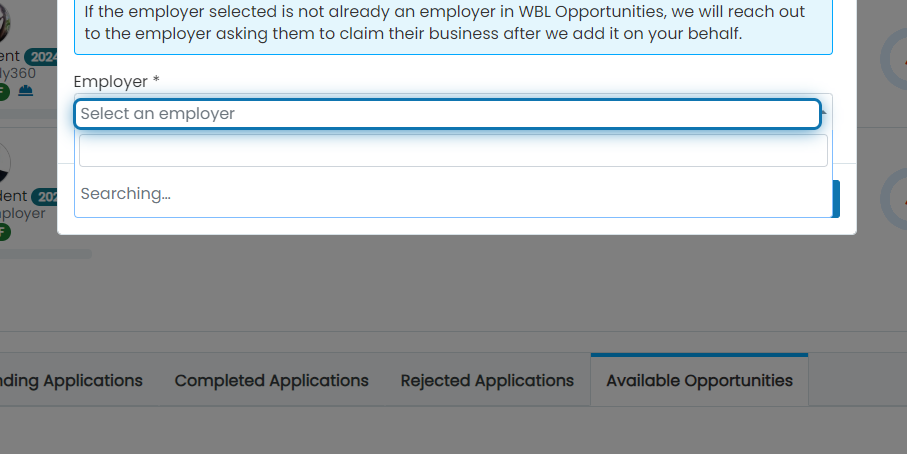Click the gray progress bar under second student
907x454 pixels.
(x=46, y=254)
